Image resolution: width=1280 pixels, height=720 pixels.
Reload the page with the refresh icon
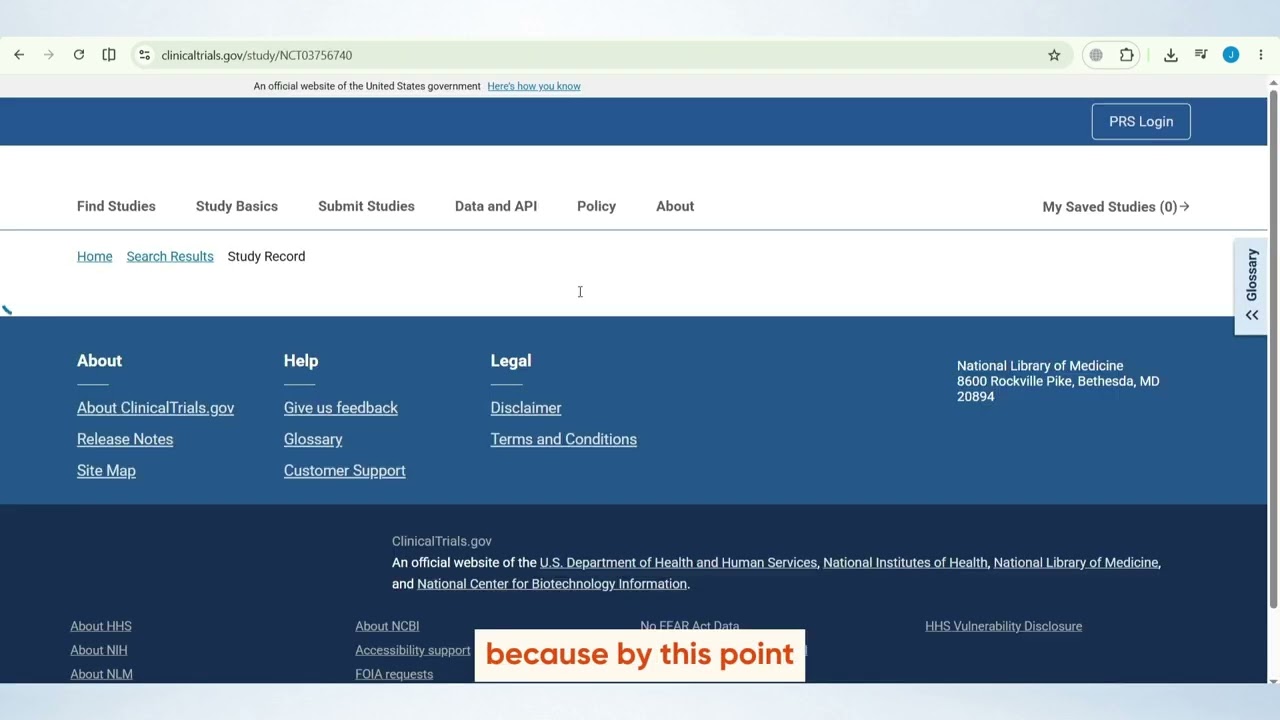79,55
